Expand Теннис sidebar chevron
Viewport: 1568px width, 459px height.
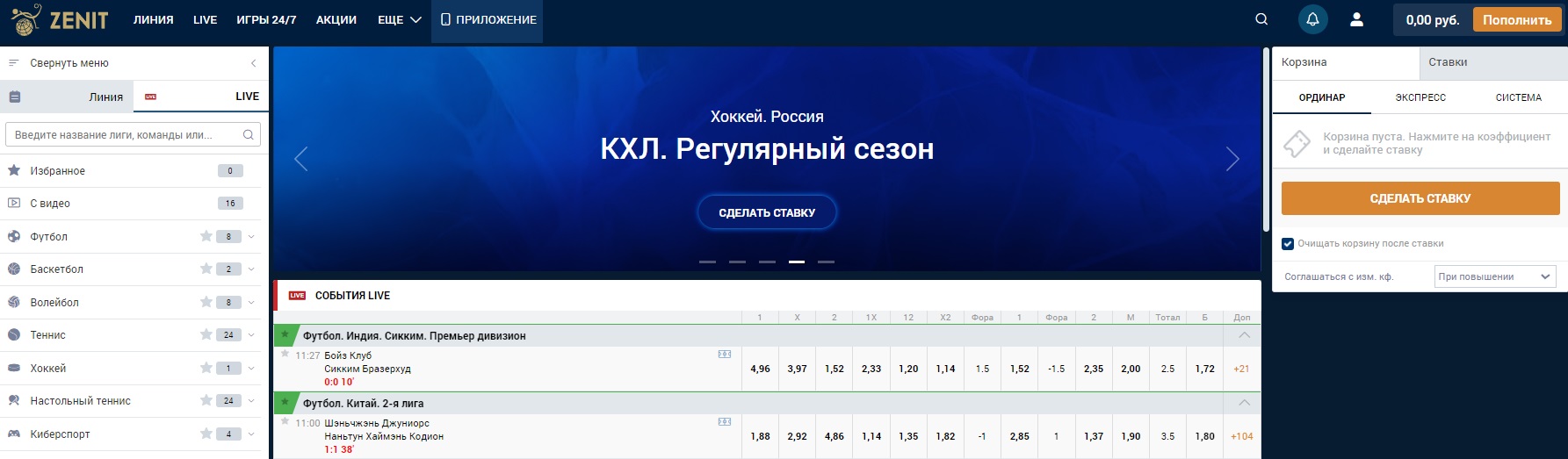(251, 334)
